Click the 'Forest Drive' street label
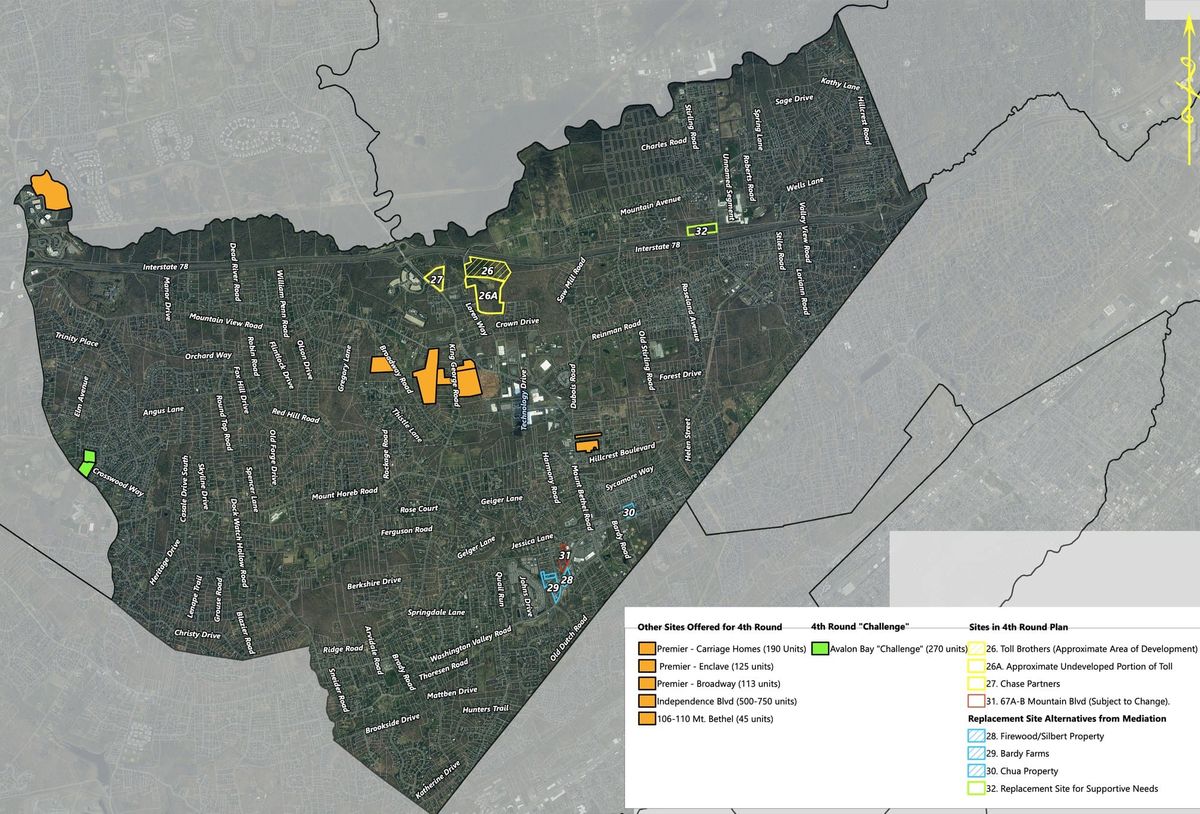 point(680,376)
